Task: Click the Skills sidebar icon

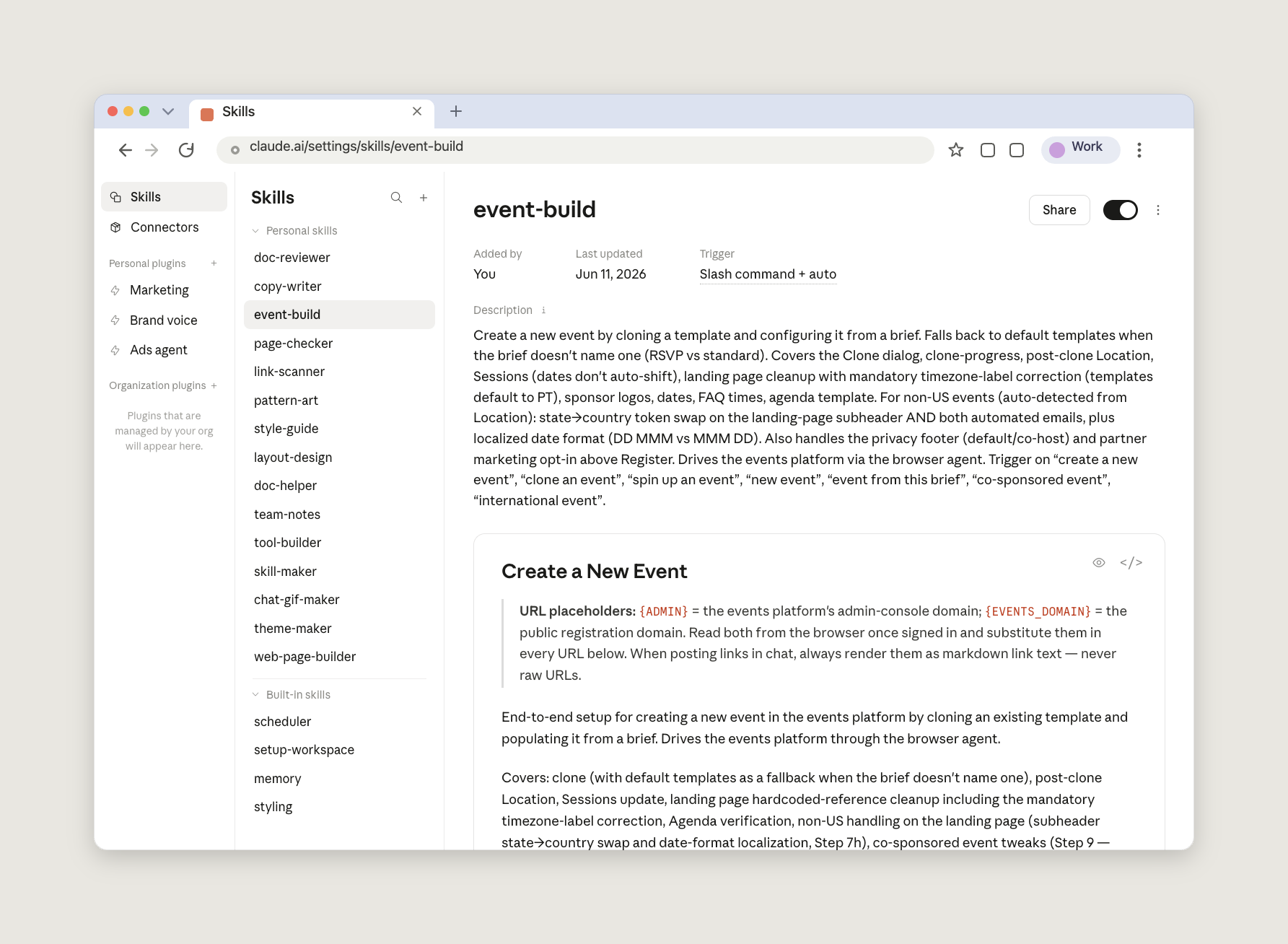Action: pos(115,197)
